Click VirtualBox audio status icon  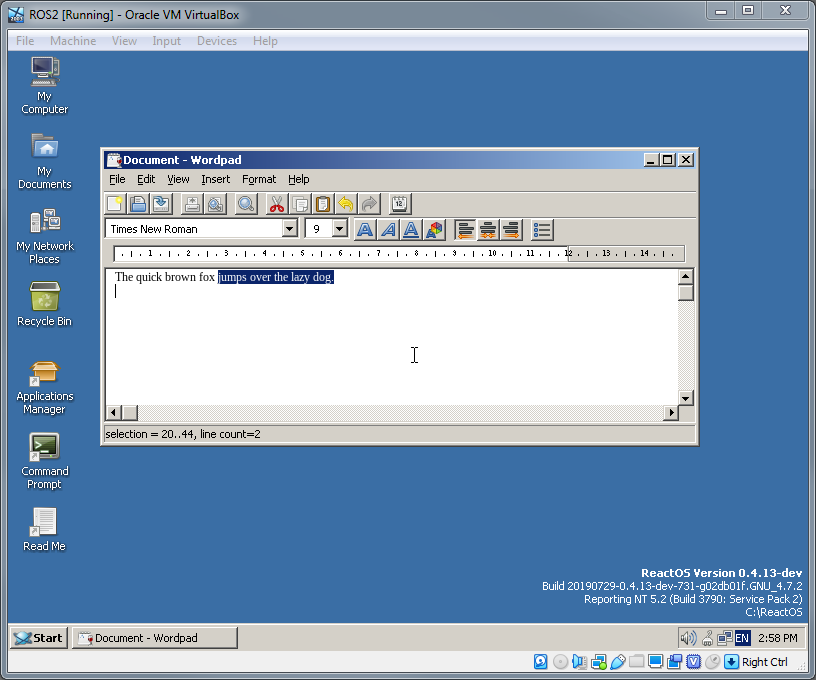pos(579,662)
